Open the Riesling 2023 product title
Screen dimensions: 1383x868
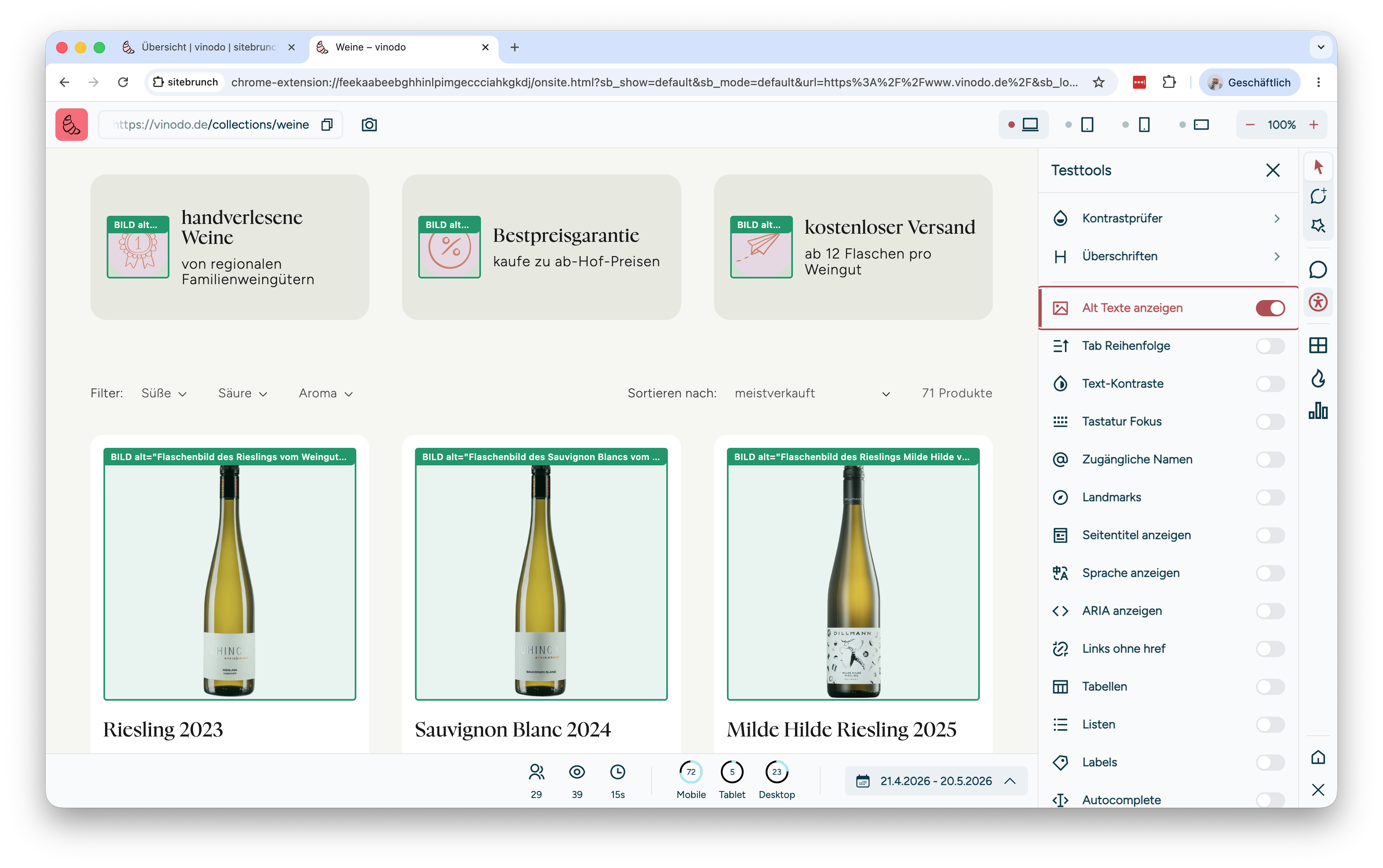(163, 730)
